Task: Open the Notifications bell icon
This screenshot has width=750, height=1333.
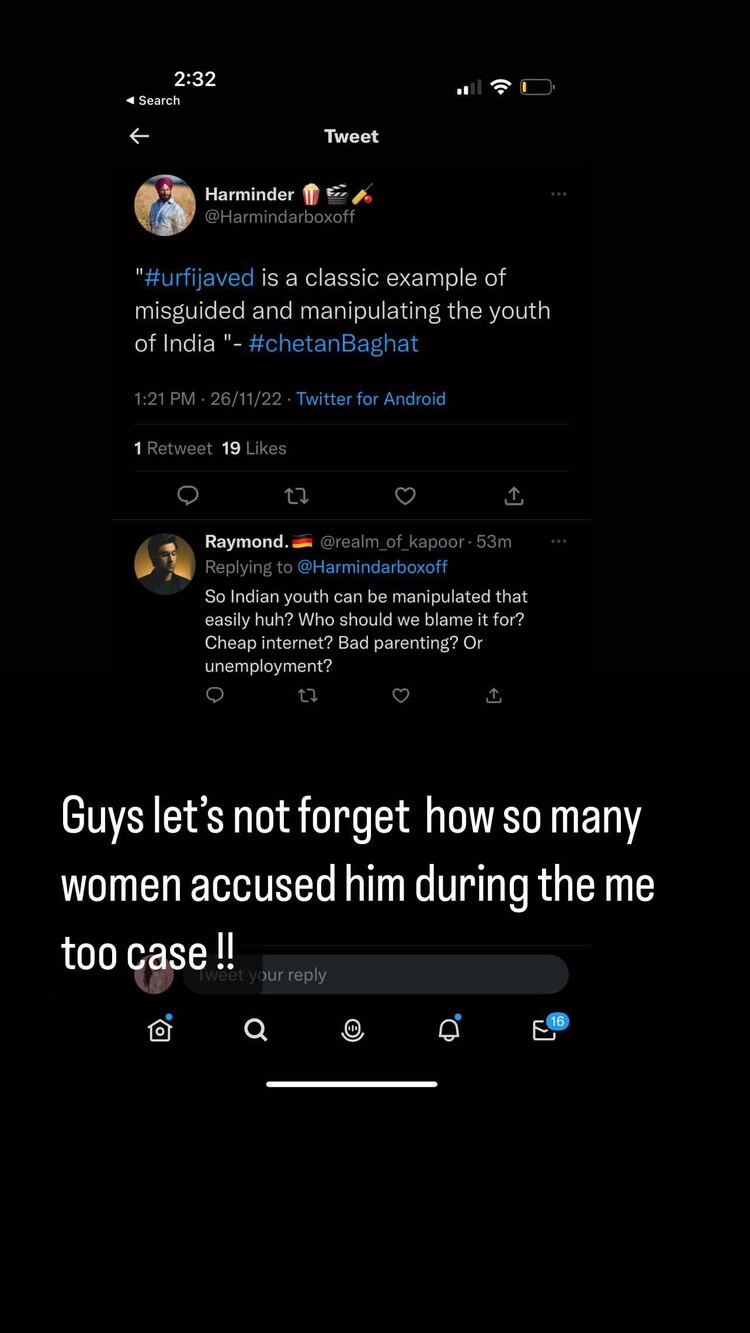Action: coord(448,1030)
